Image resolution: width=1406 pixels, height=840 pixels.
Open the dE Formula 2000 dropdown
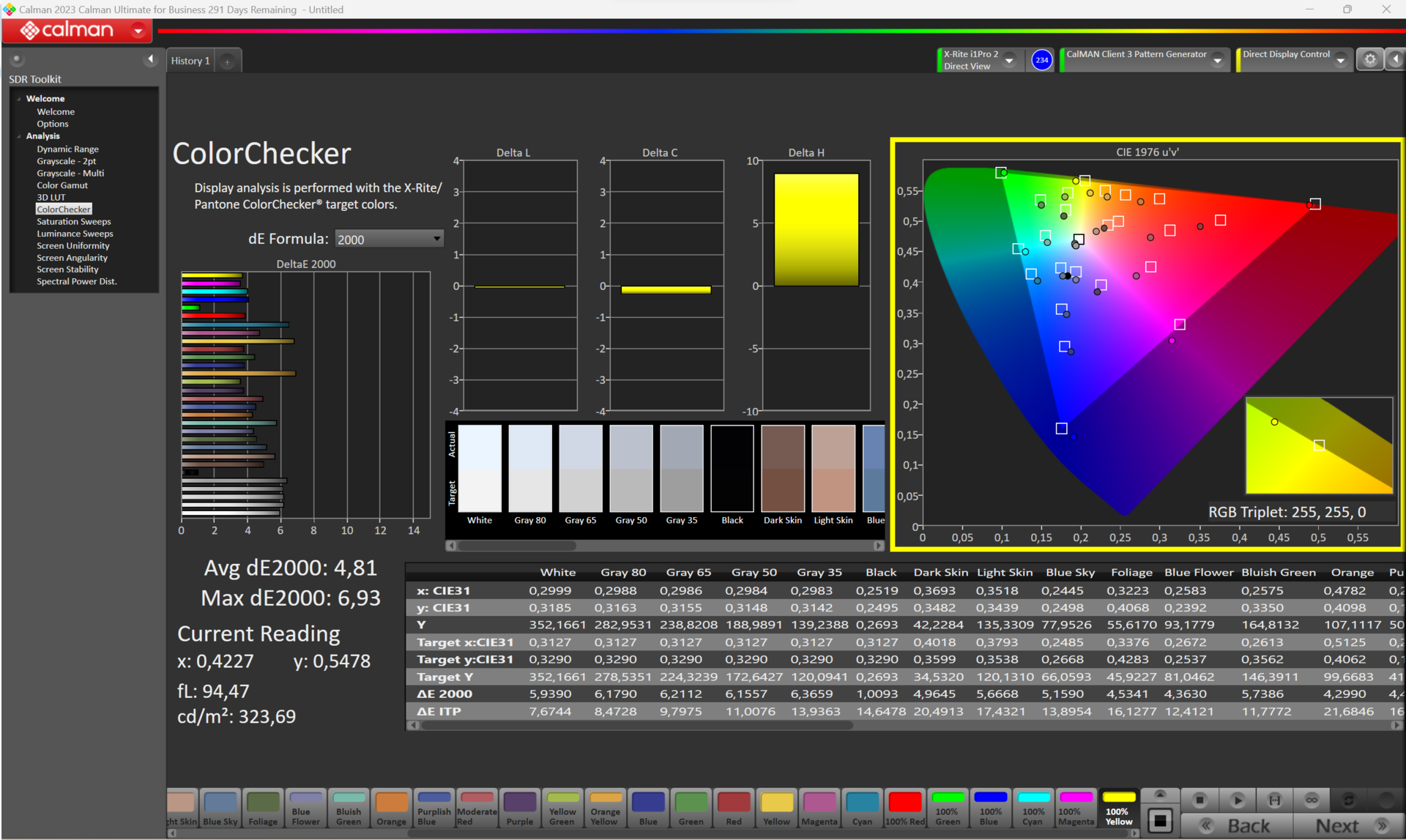click(389, 239)
